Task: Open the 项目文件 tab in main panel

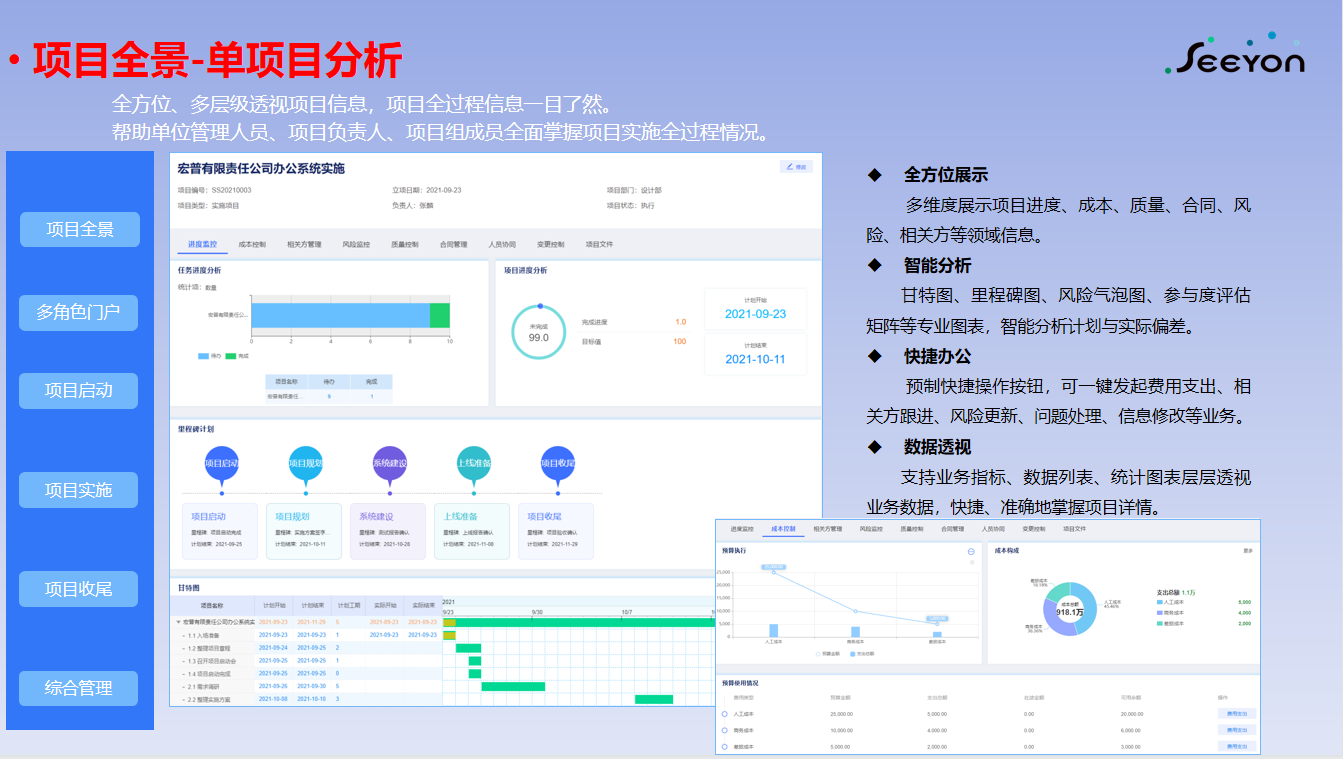Action: coord(599,244)
